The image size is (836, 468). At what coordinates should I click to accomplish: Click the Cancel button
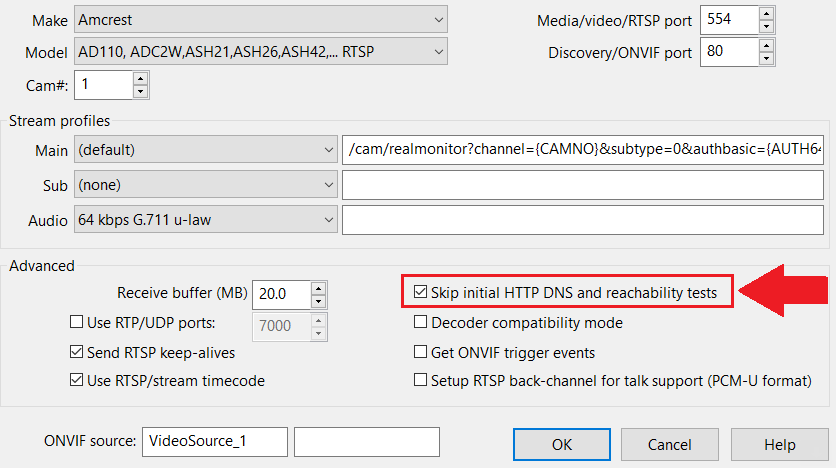[670, 445]
